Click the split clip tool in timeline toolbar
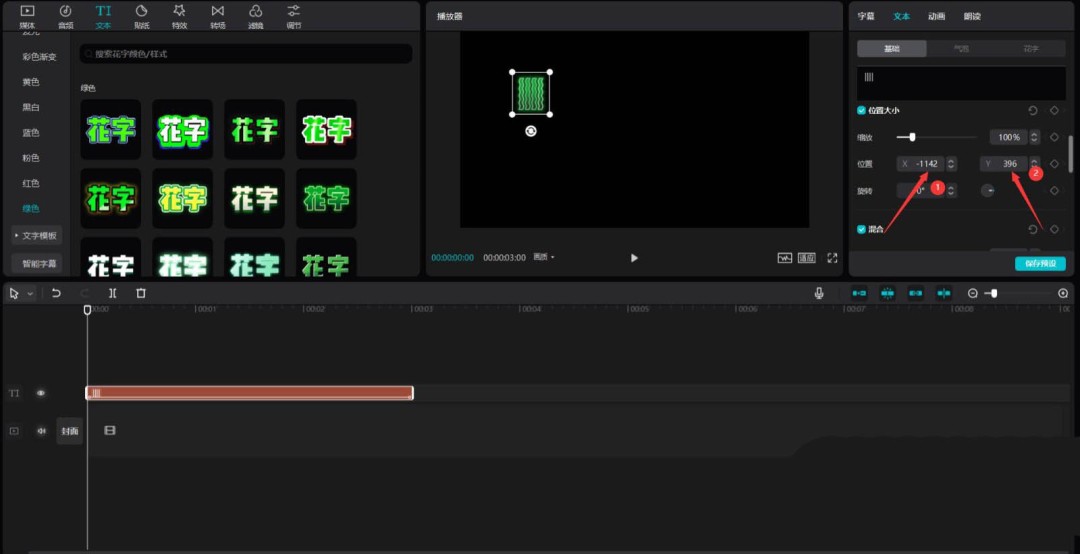 113,293
